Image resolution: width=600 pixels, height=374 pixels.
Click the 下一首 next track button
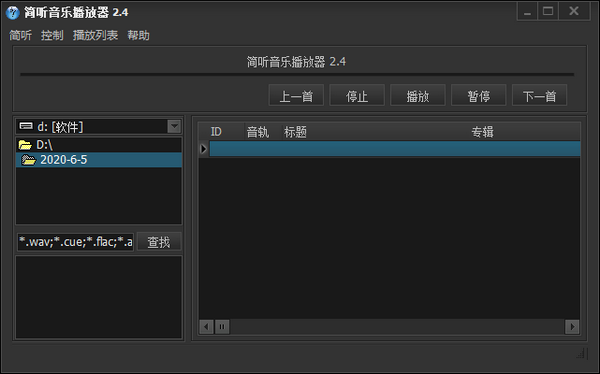(x=539, y=95)
